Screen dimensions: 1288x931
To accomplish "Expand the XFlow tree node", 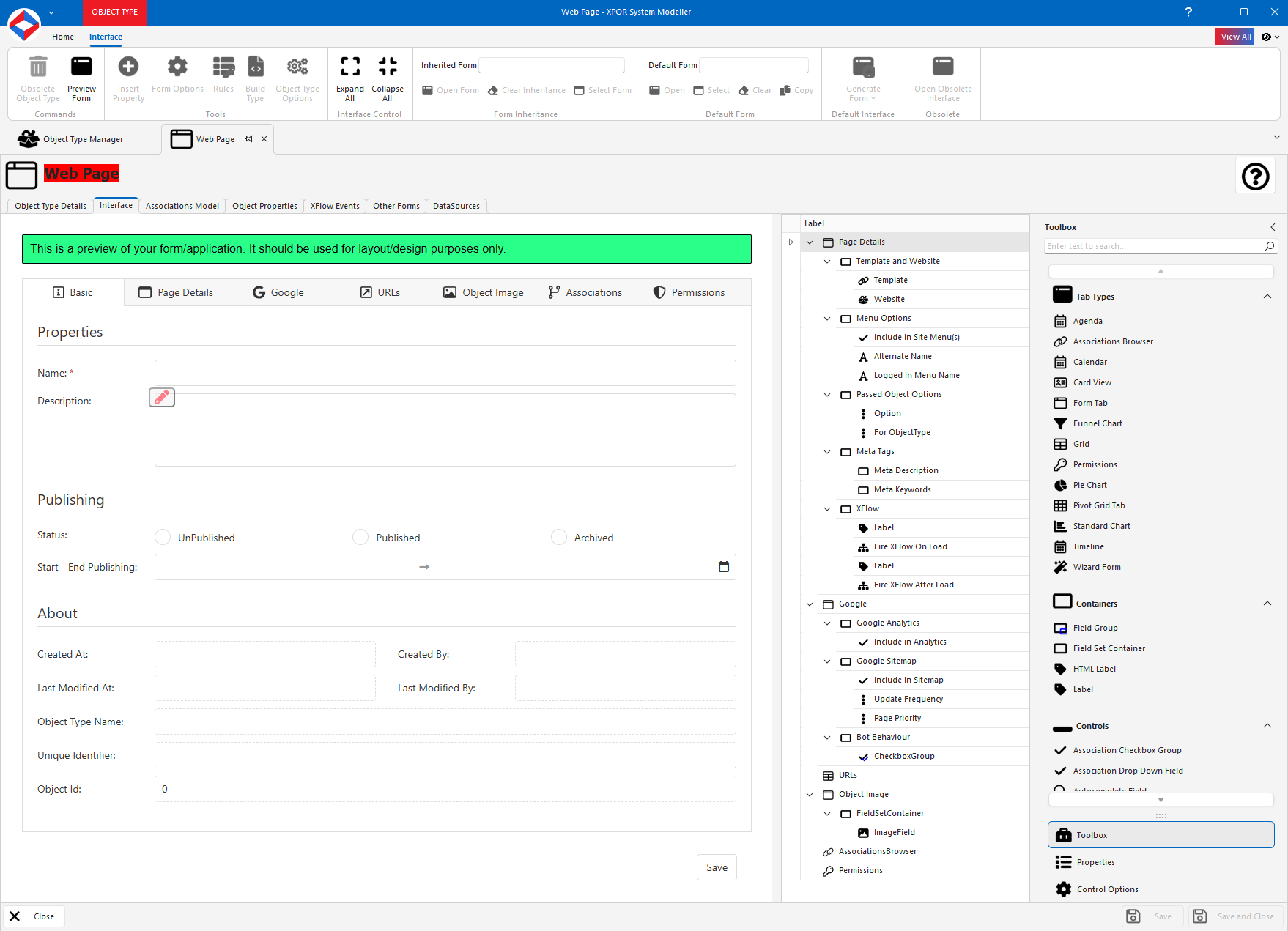I will (827, 508).
